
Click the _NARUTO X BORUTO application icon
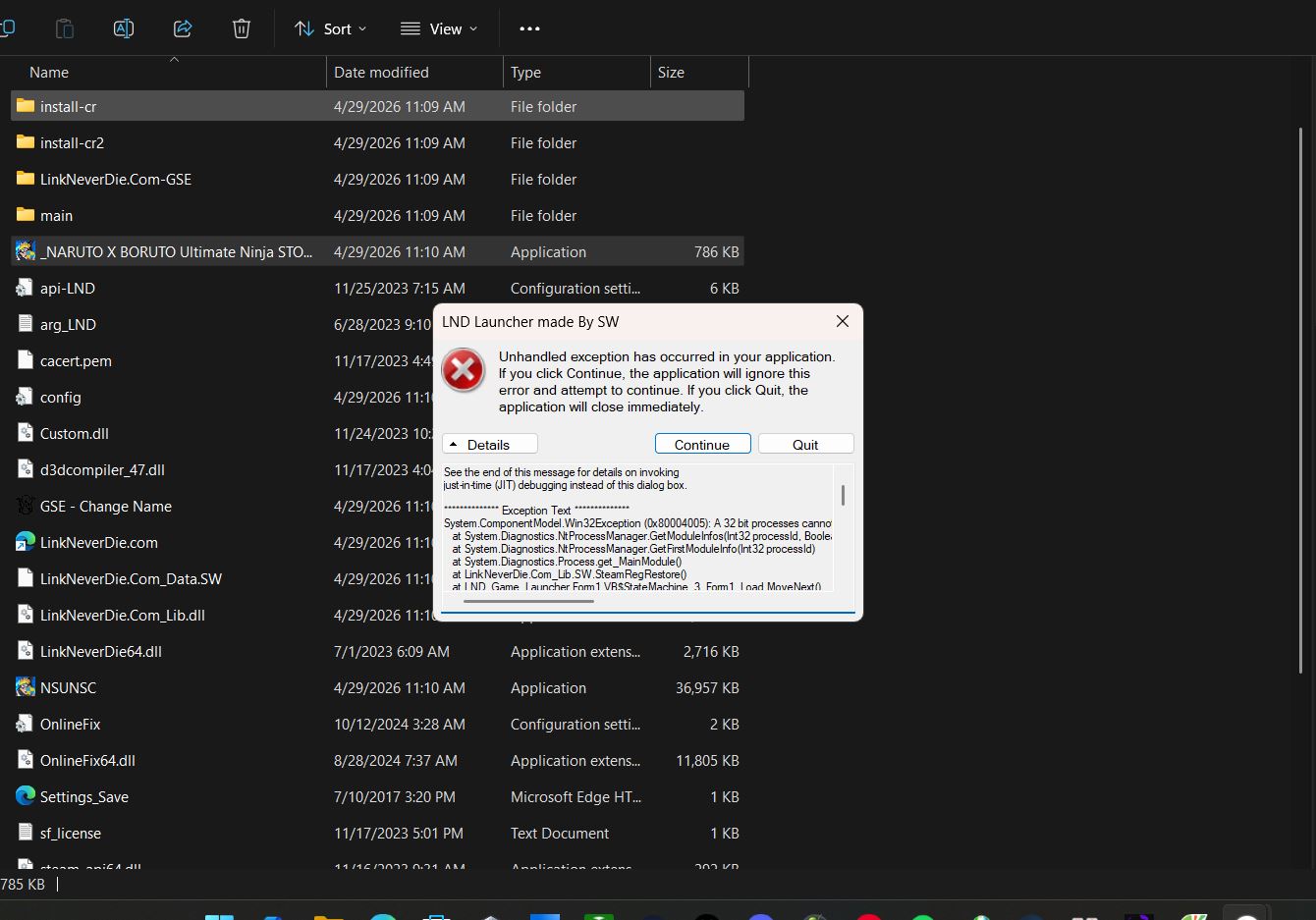point(26,251)
